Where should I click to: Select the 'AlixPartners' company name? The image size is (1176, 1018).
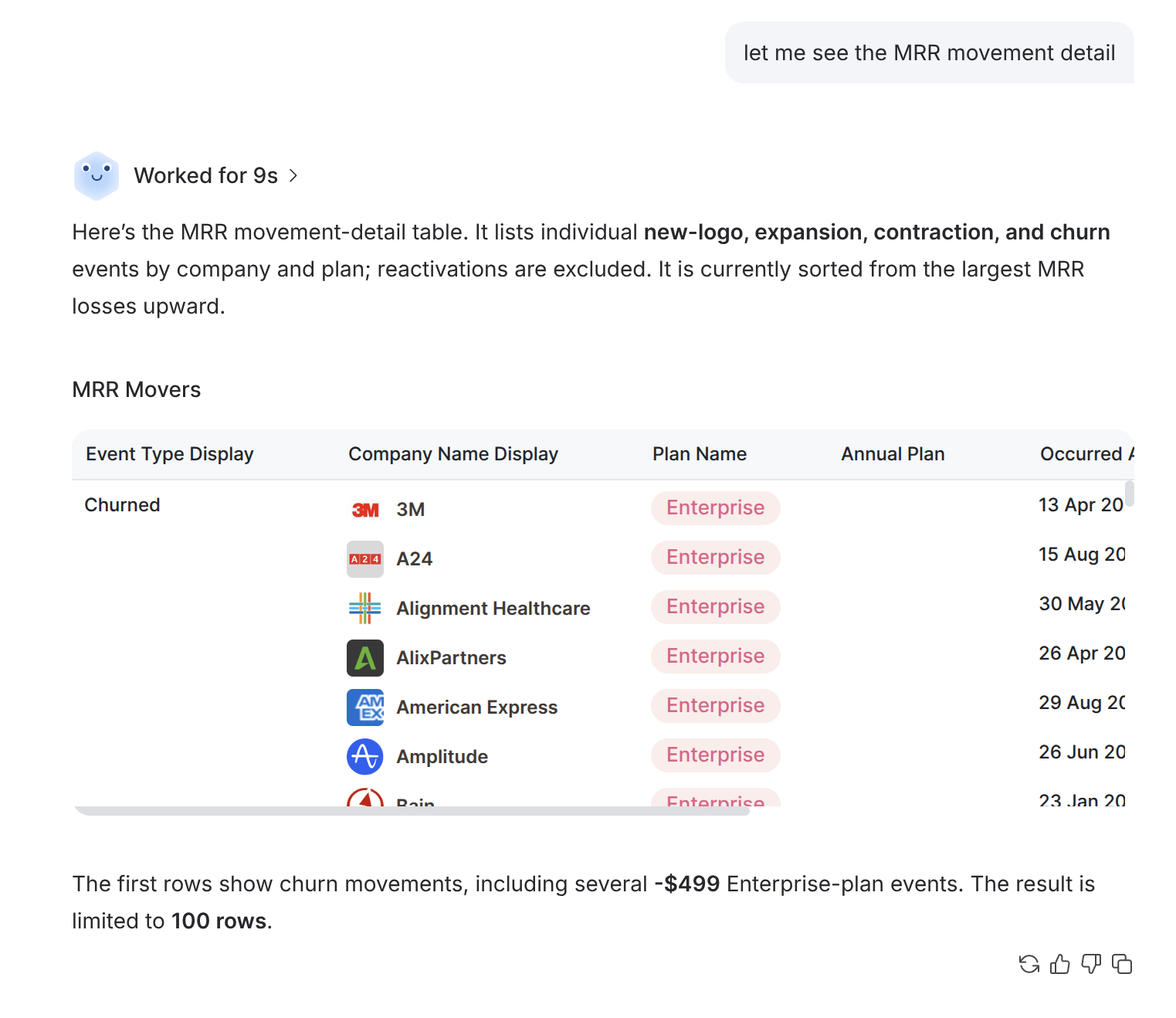[452, 658]
